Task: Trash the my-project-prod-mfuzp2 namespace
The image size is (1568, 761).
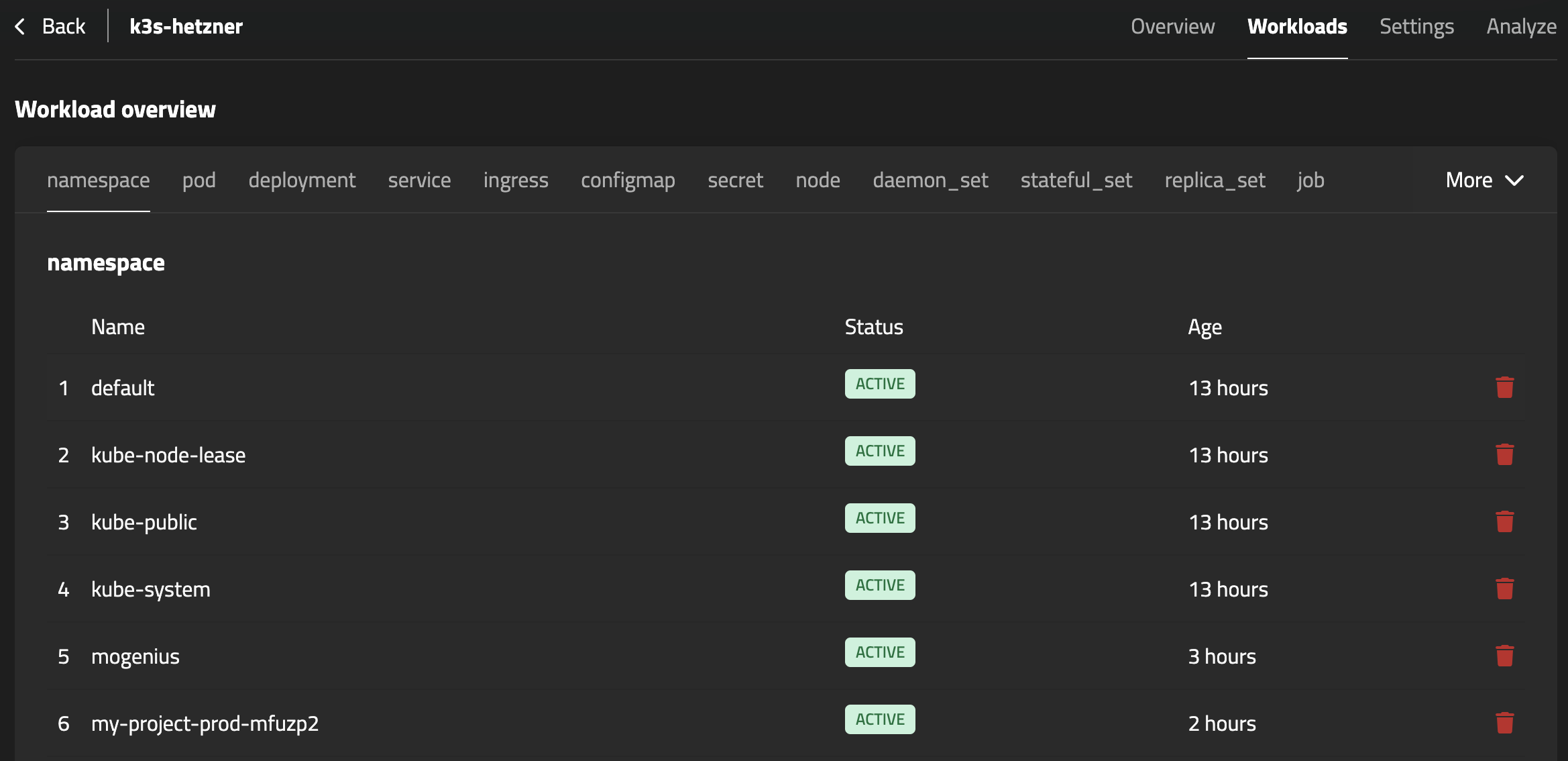Action: [x=1504, y=723]
